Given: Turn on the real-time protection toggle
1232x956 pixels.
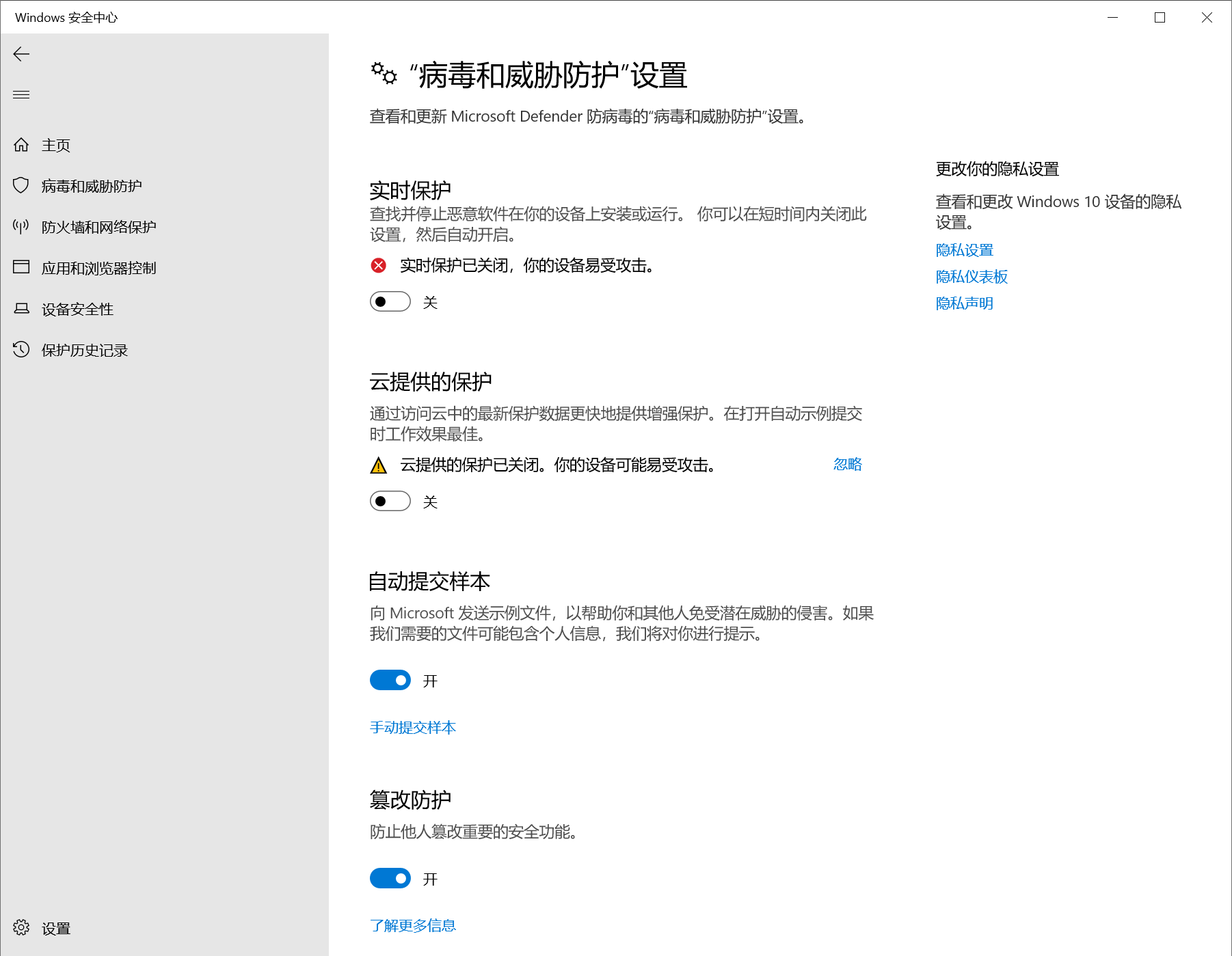Looking at the screenshot, I should 390,301.
